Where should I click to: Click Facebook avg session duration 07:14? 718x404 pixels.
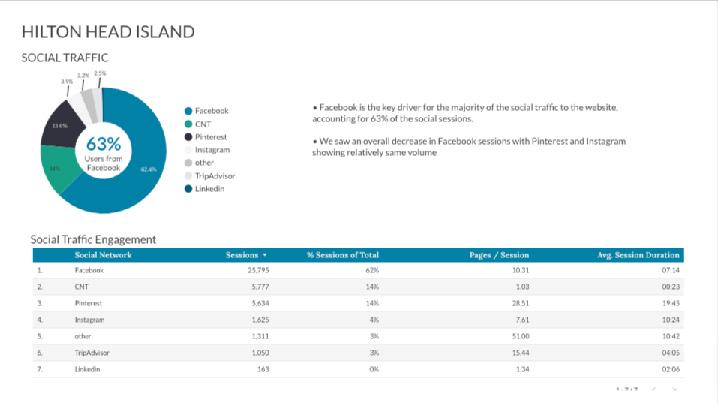tap(670, 270)
